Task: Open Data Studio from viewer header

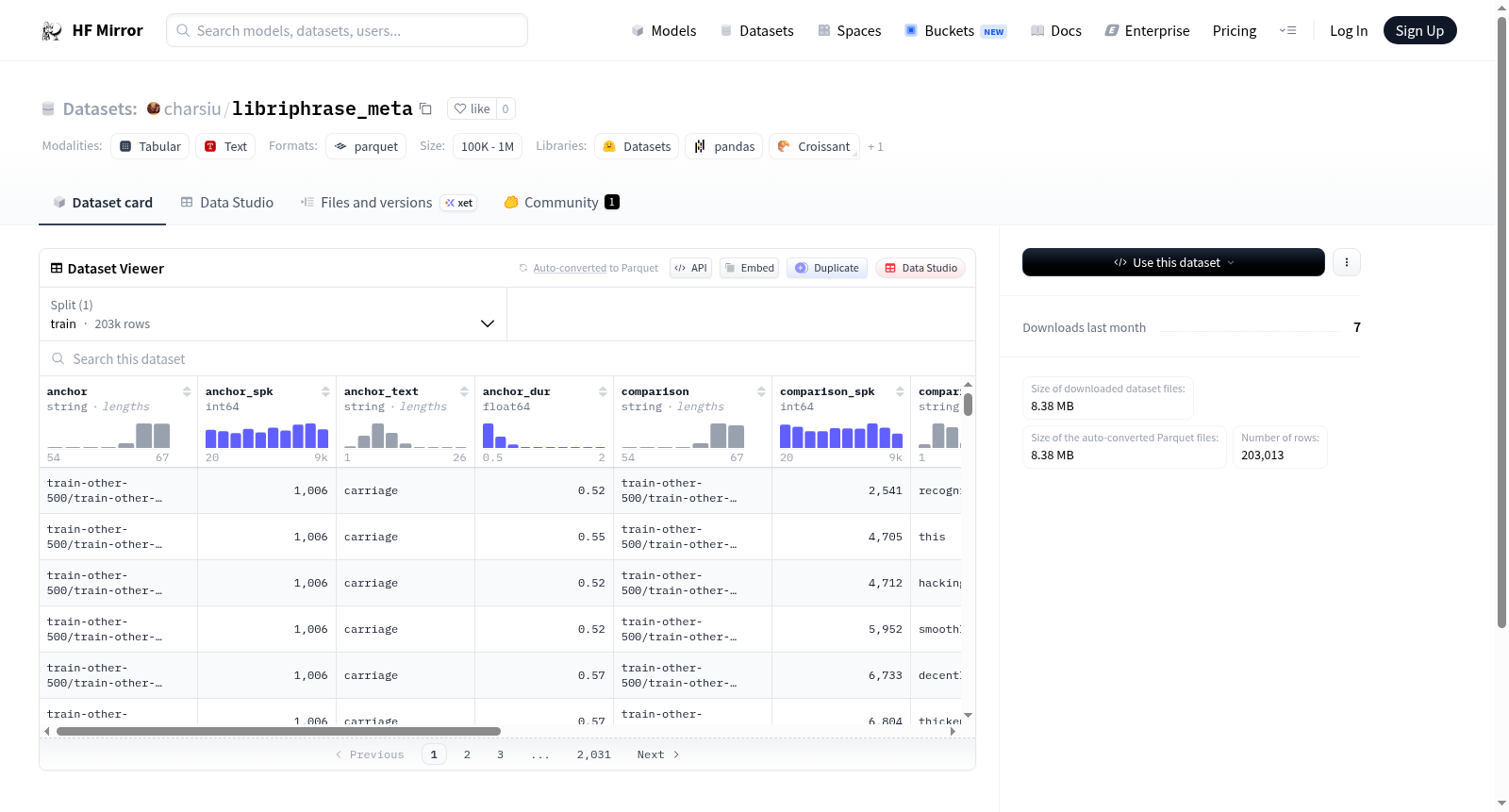Action: pyautogui.click(x=920, y=268)
